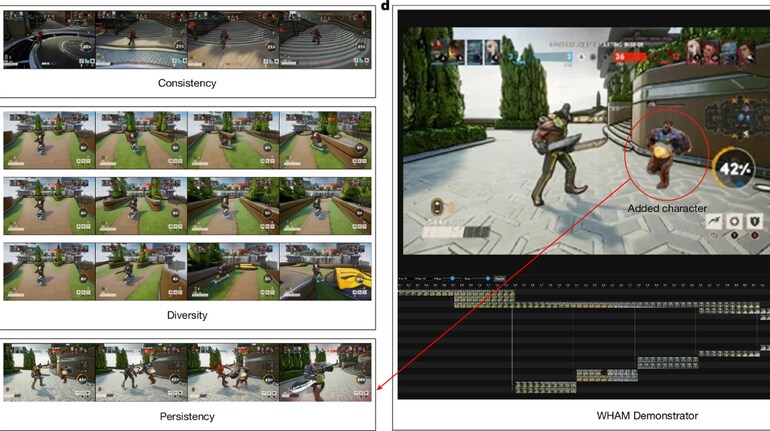
Task: Open yellow car thumbnail in bottom Diversity row
Action: click(325, 272)
